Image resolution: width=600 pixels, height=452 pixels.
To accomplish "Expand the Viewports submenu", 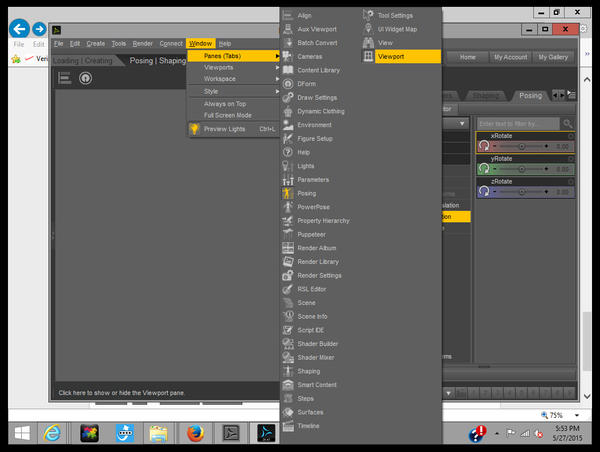I will tap(233, 67).
